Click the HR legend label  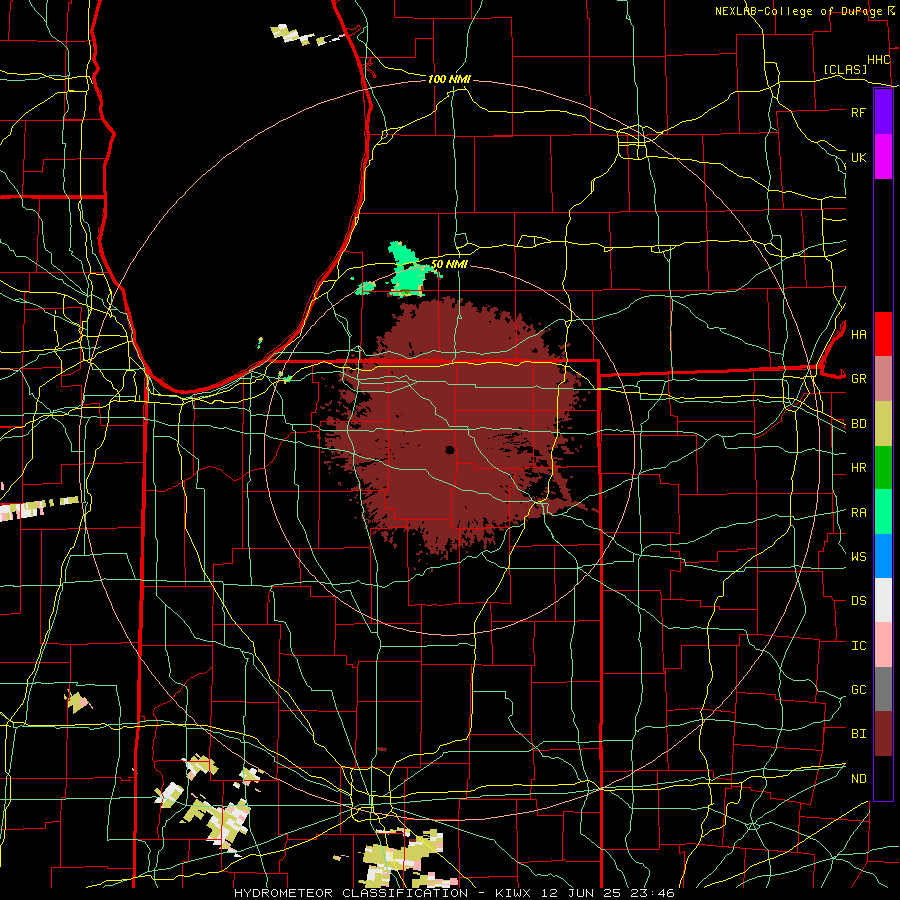858,468
